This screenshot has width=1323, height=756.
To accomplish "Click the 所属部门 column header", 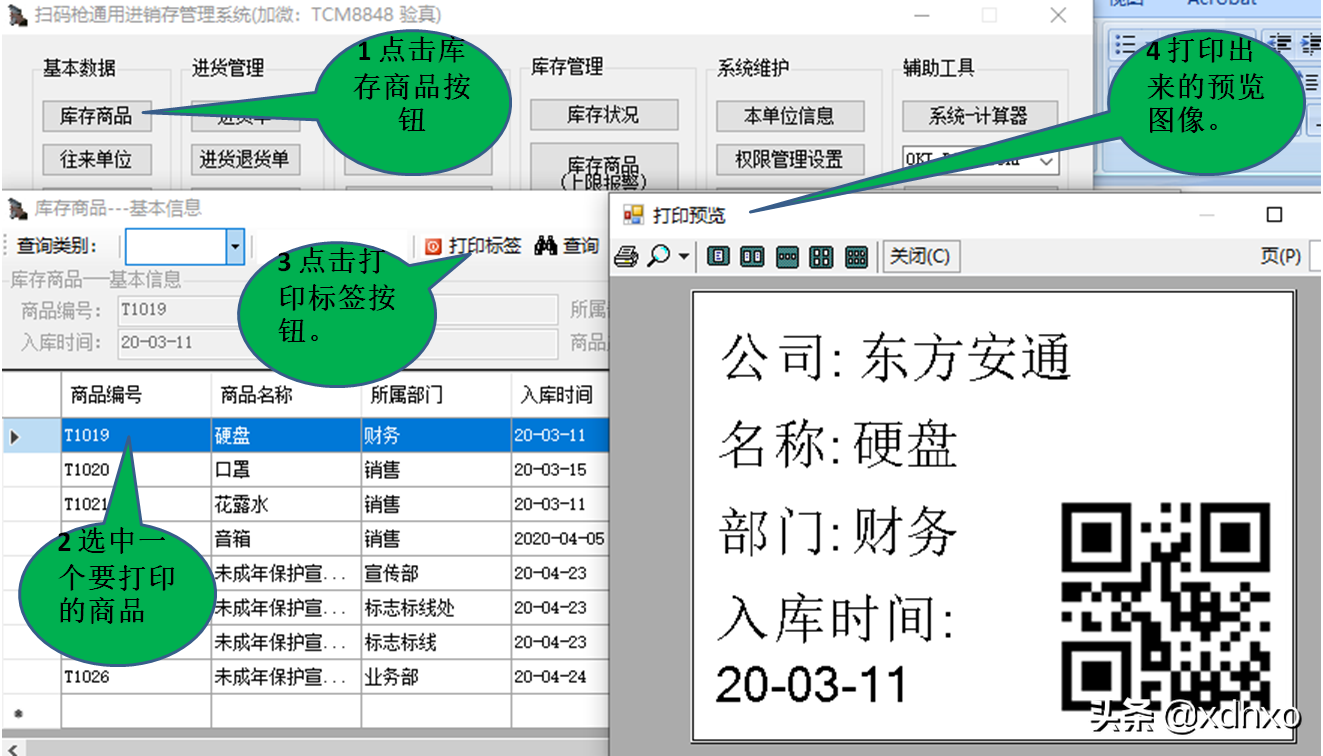I will 436,395.
